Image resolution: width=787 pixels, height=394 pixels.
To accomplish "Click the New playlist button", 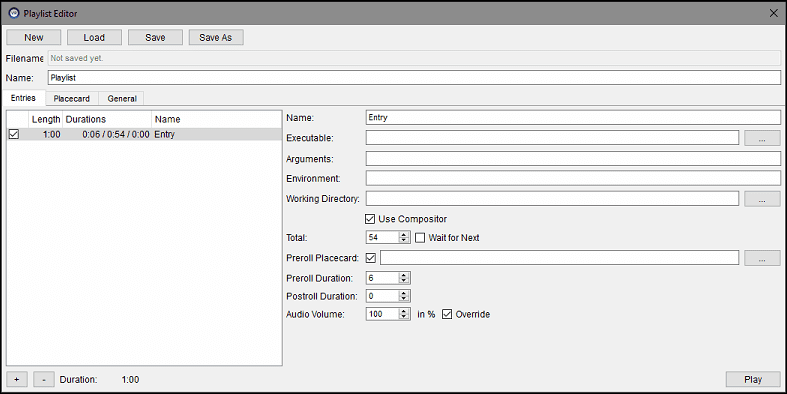I will 34,37.
